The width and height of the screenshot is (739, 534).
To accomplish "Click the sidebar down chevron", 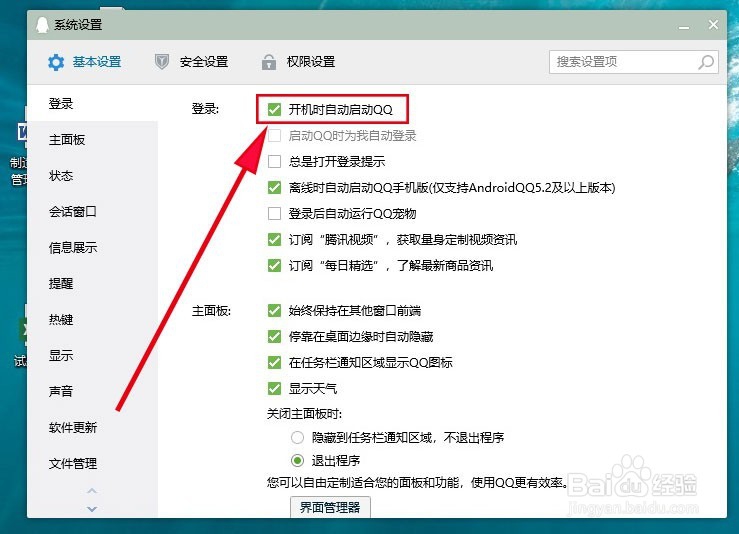I will point(92,509).
